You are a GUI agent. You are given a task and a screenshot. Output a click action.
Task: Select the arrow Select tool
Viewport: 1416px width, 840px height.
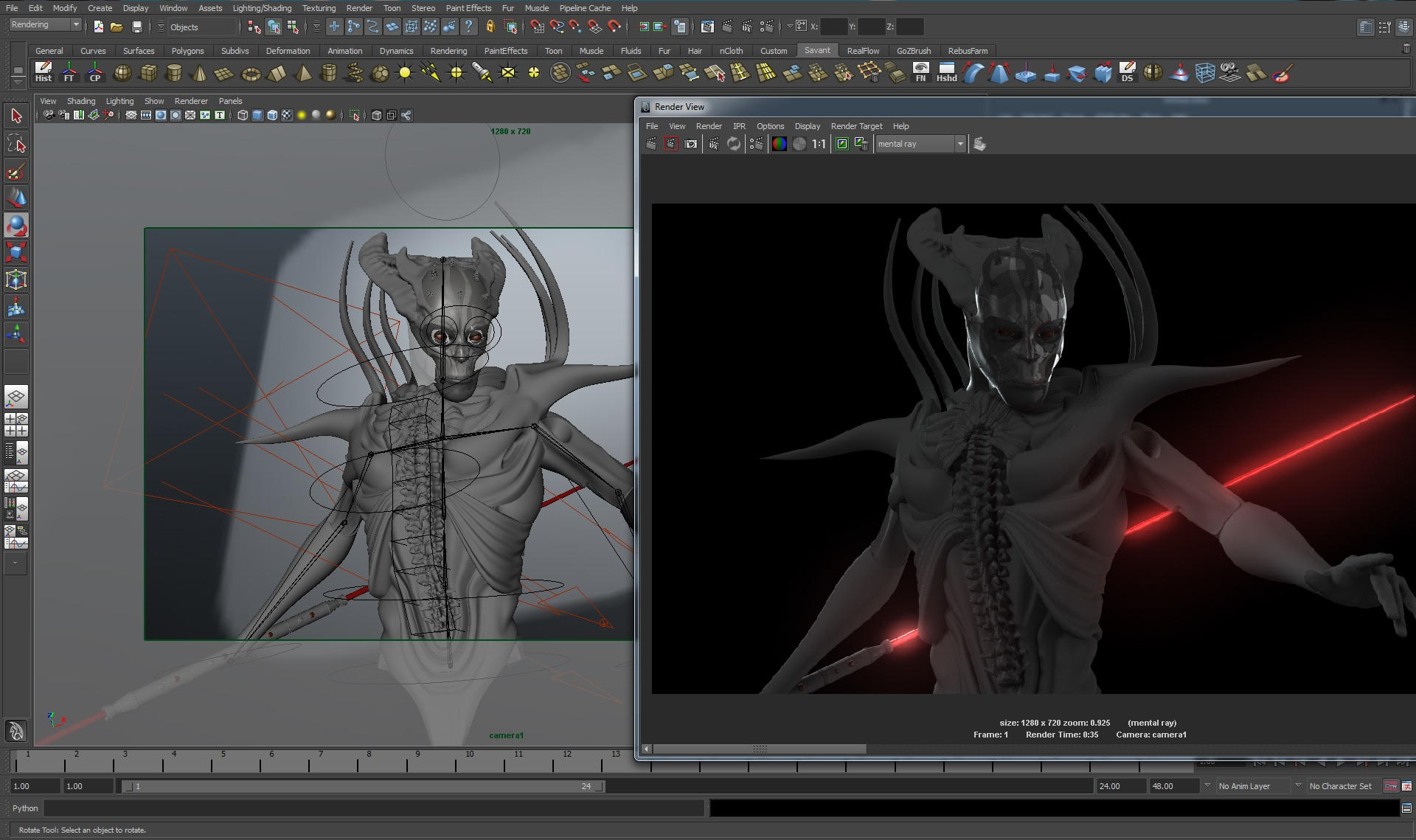tap(16, 116)
